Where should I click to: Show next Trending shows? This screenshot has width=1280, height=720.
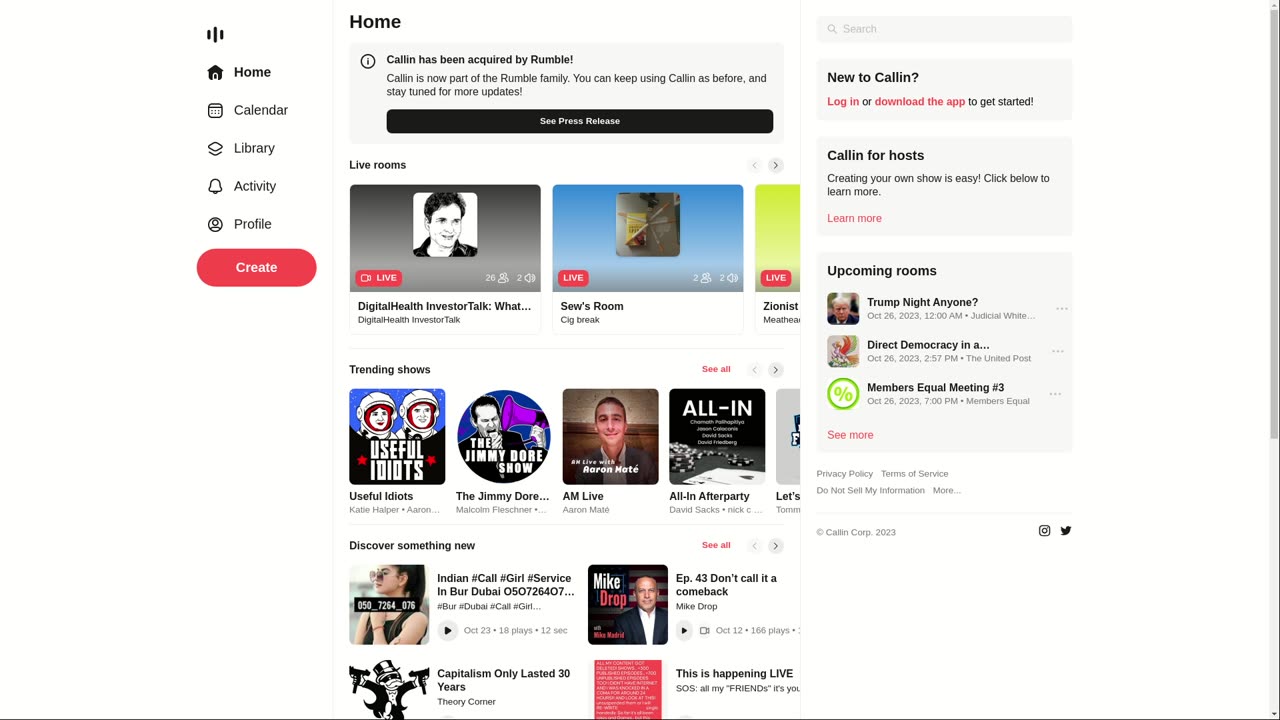click(775, 370)
